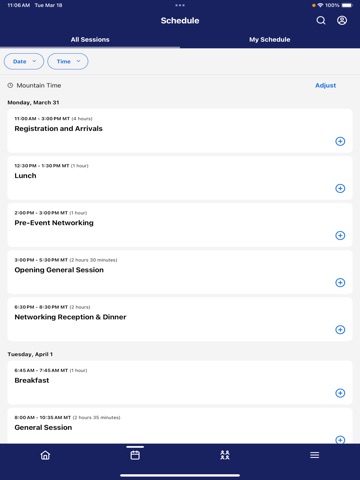Viewport: 360px width, 480px height.
Task: Tap the Wi-Fi icon in status bar
Action: point(320,5)
